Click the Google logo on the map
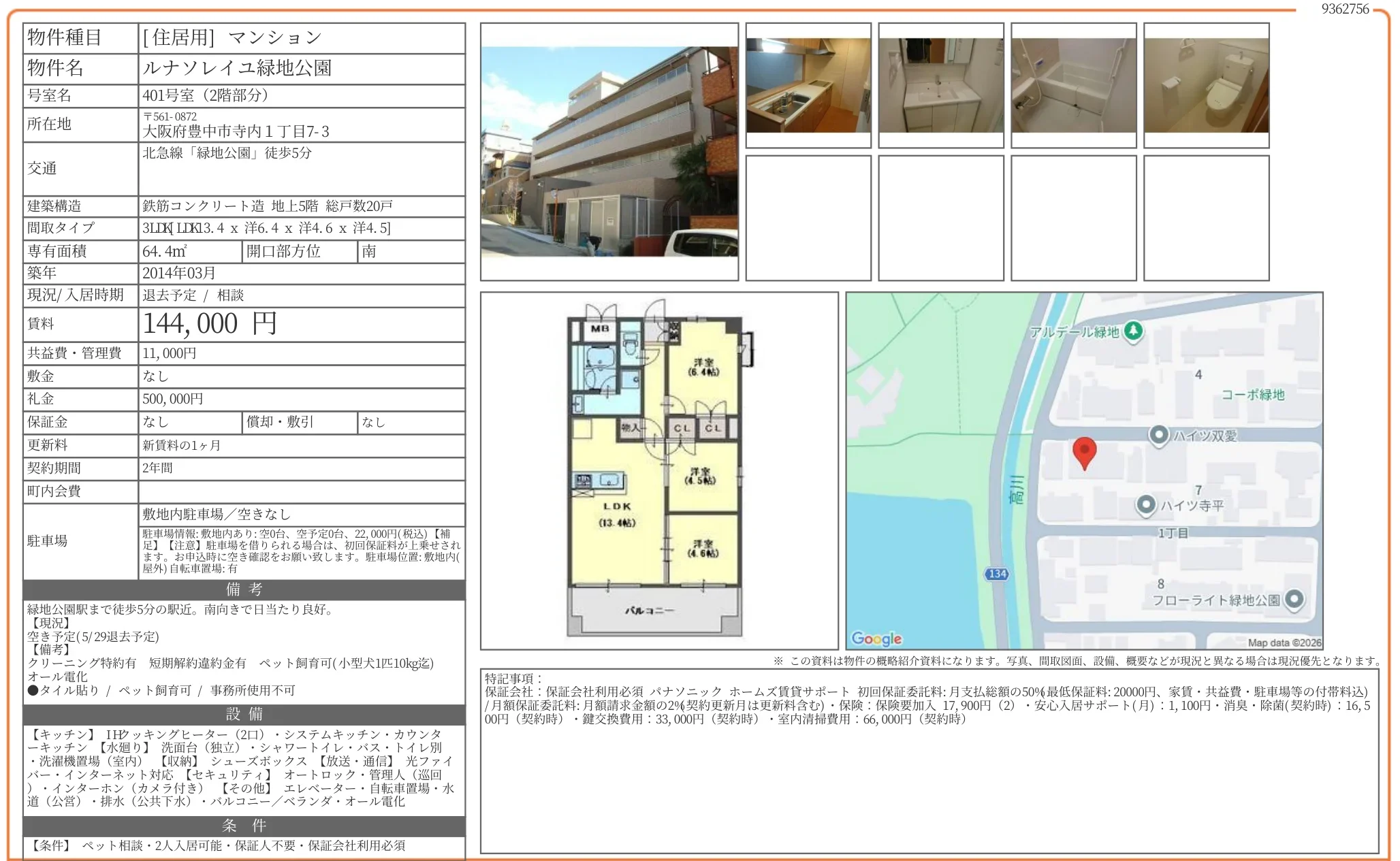The height and width of the screenshot is (861, 1400). pos(875,638)
